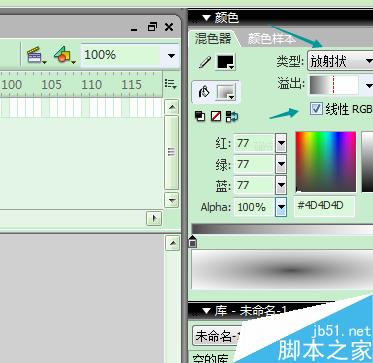
Task: Switch to the 颜色样本 tab
Action: pyautogui.click(x=272, y=39)
